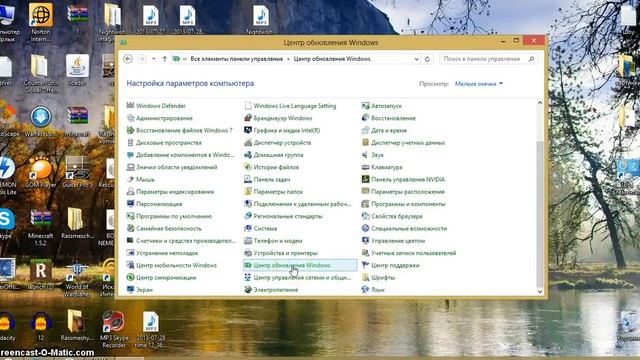
Task: Open Мышь icon
Action: [x=130, y=179]
